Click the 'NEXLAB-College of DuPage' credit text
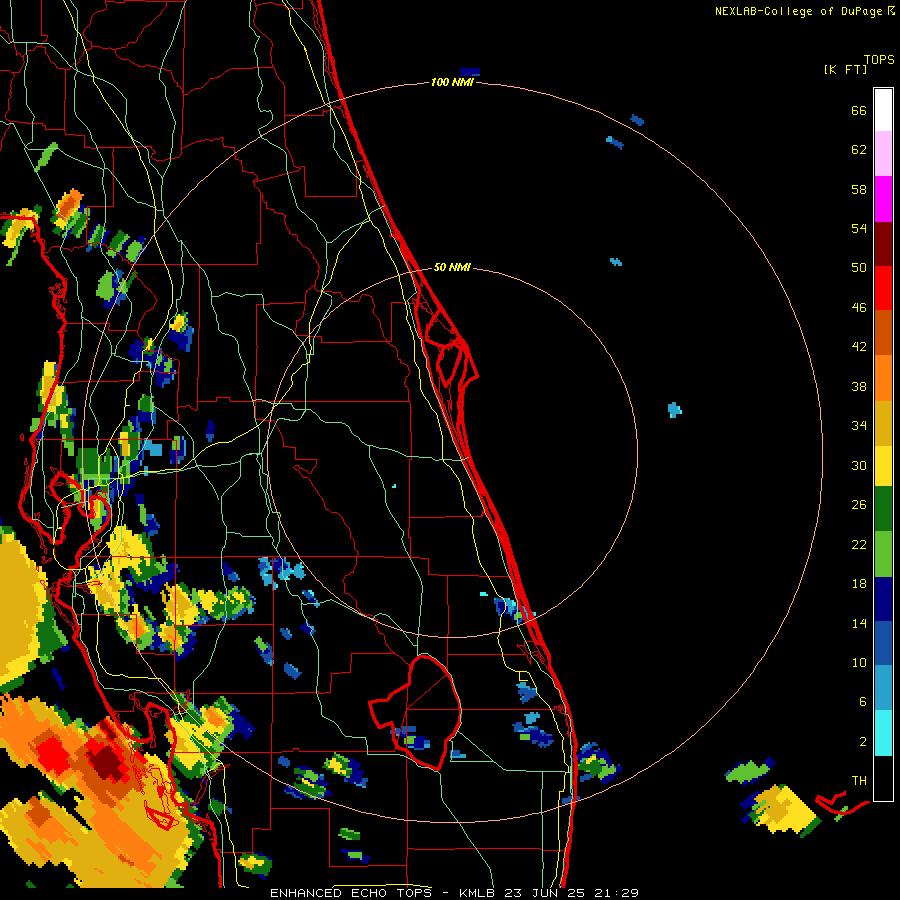This screenshot has height=900, width=900. tap(798, 11)
